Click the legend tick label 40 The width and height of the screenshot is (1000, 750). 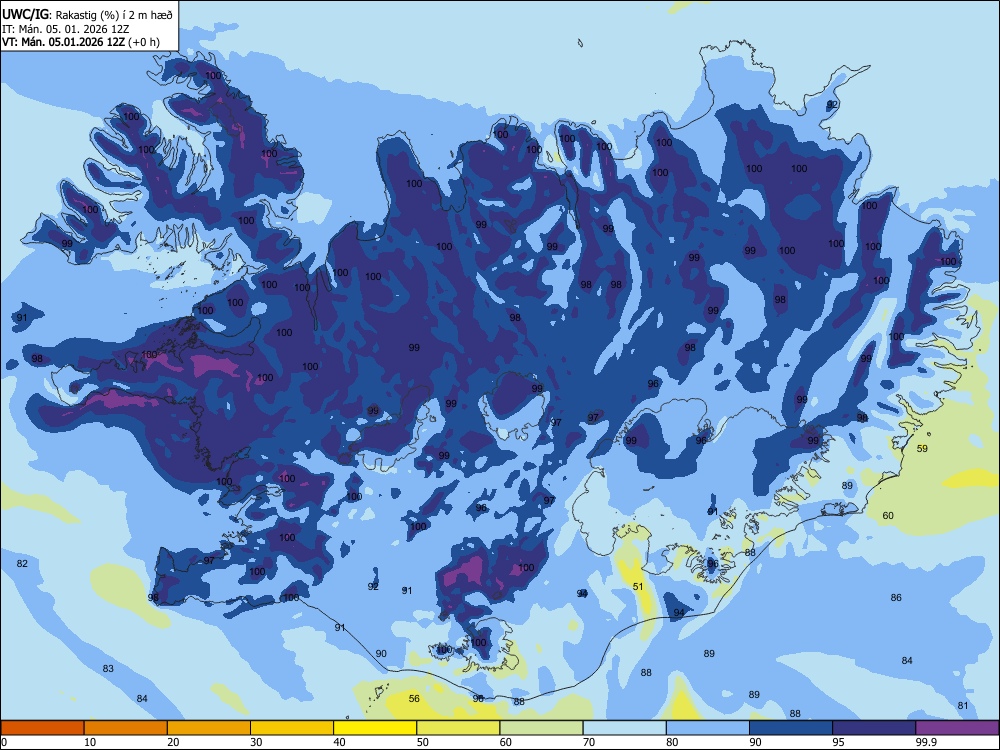340,742
